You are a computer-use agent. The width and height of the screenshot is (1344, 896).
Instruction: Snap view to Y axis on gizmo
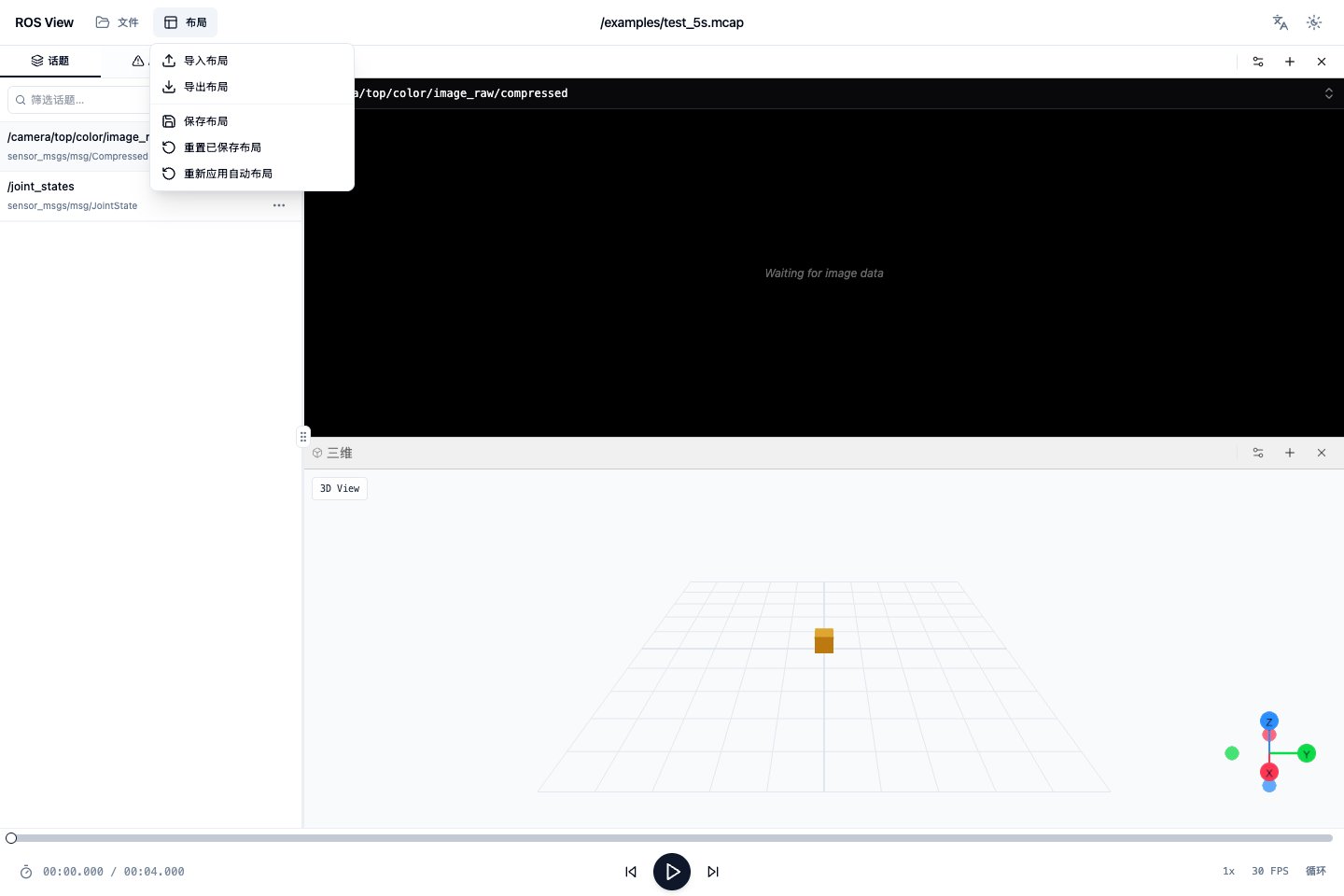1307,754
